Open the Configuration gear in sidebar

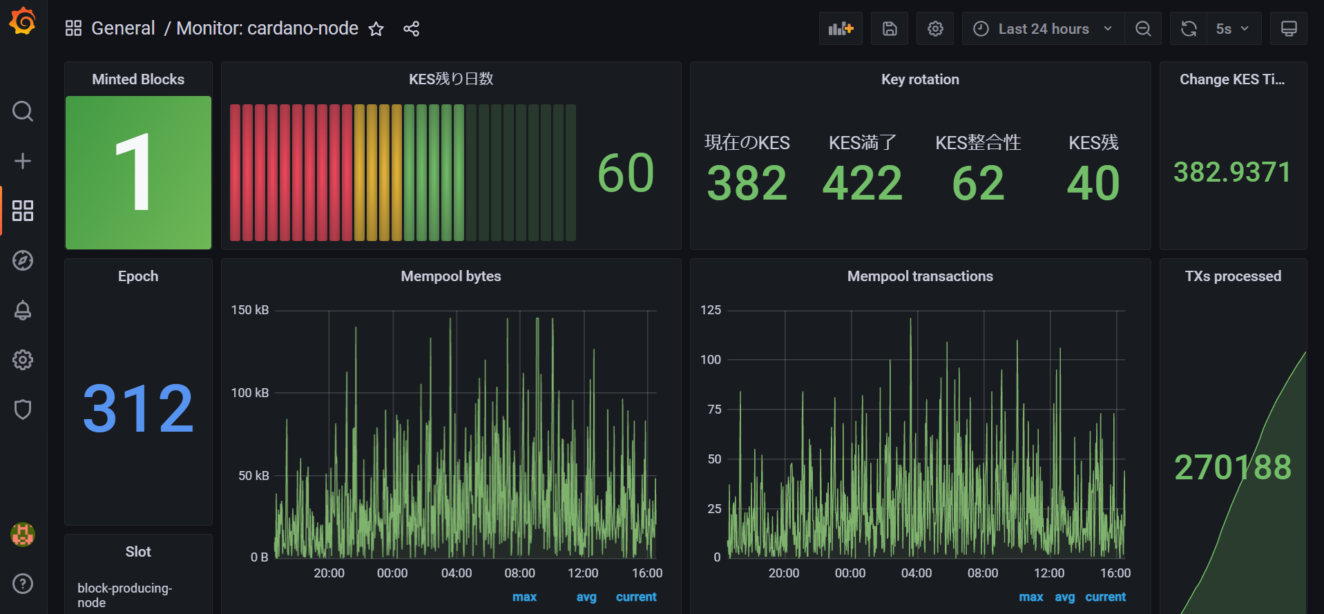pyautogui.click(x=23, y=360)
